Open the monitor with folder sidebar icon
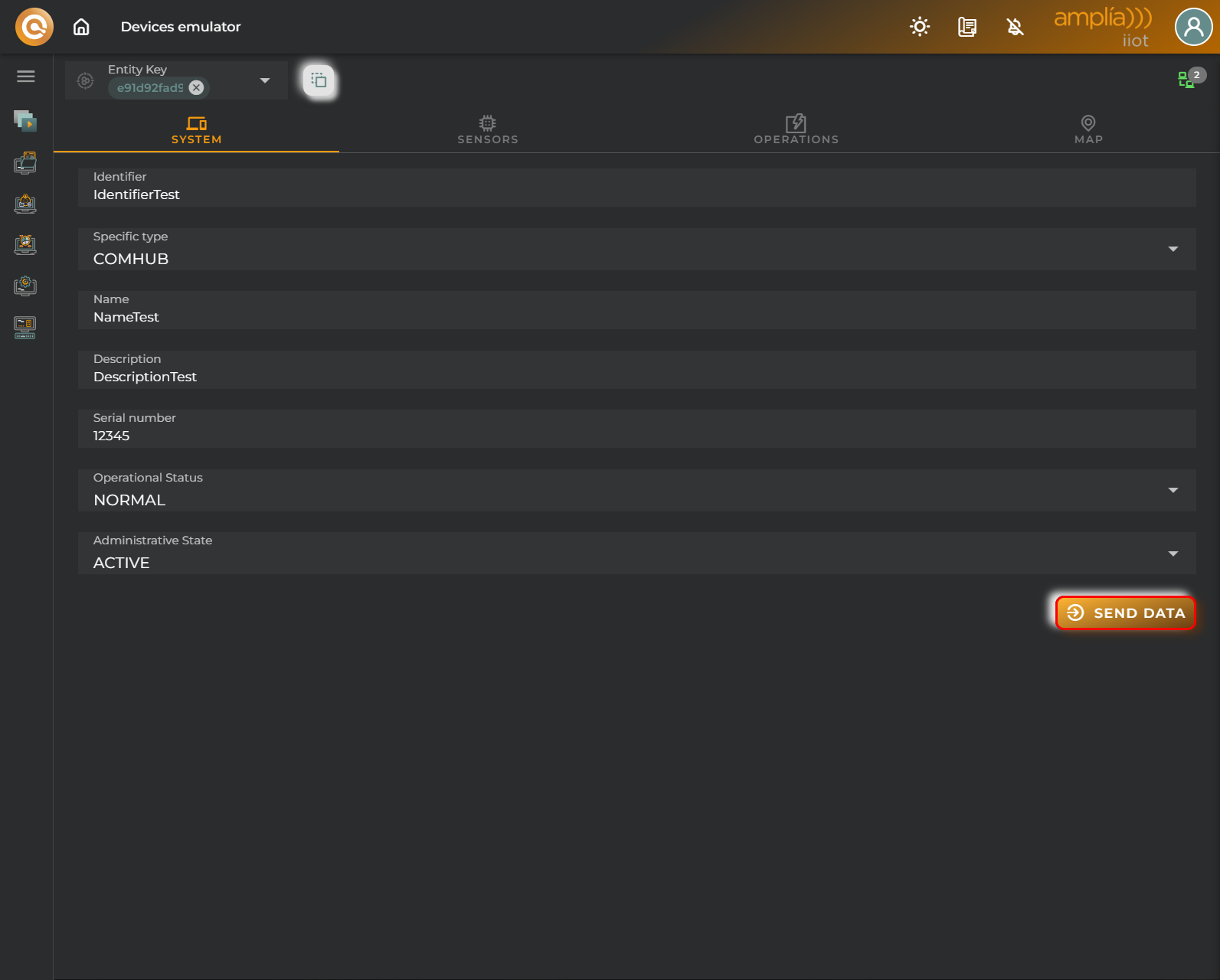The width and height of the screenshot is (1220, 980). (25, 162)
